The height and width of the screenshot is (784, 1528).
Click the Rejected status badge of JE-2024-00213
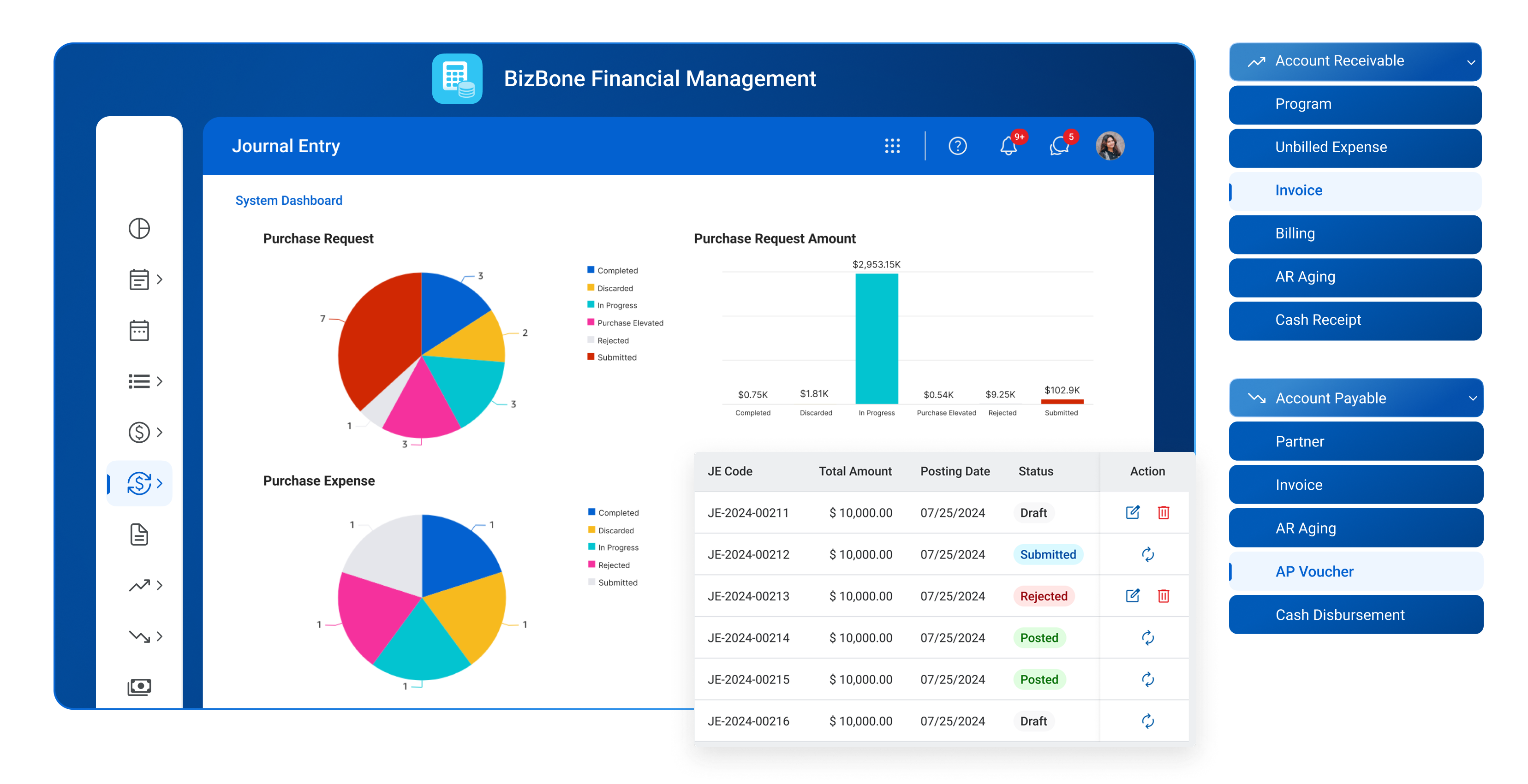[x=1044, y=596]
